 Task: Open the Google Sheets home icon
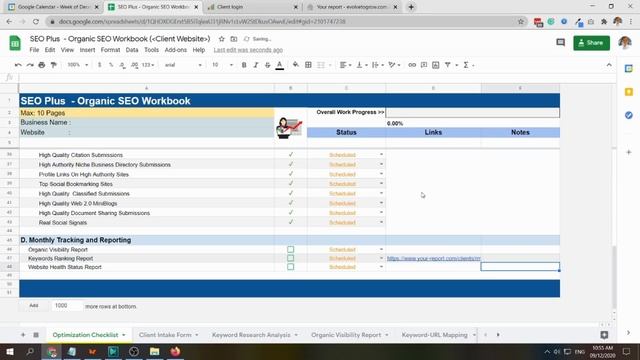[x=15, y=43]
